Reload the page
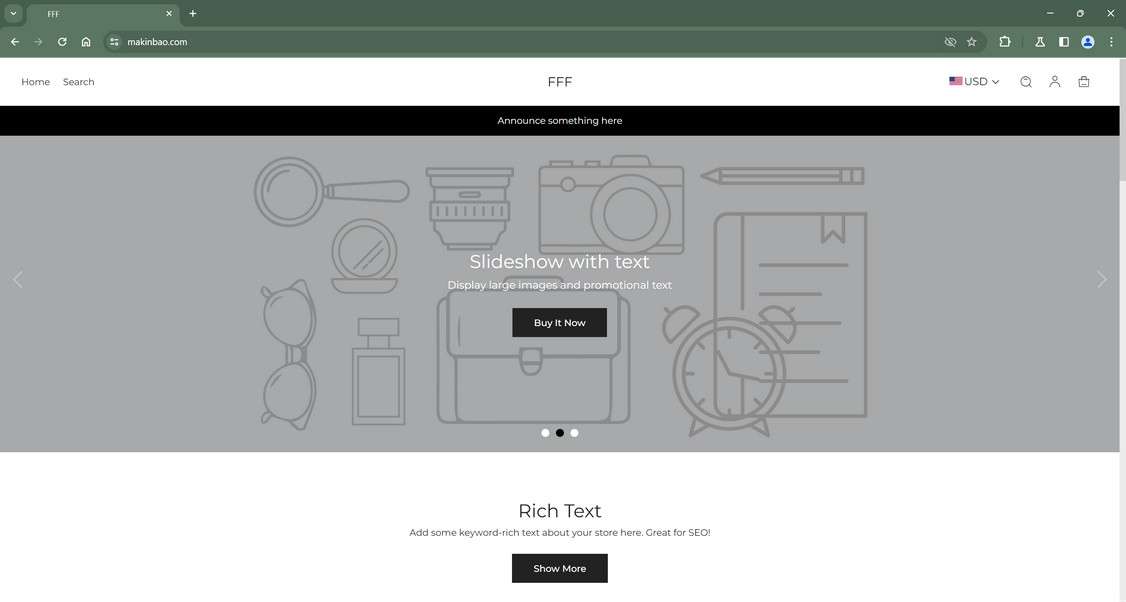This screenshot has height=602, width=1126. click(x=62, y=42)
